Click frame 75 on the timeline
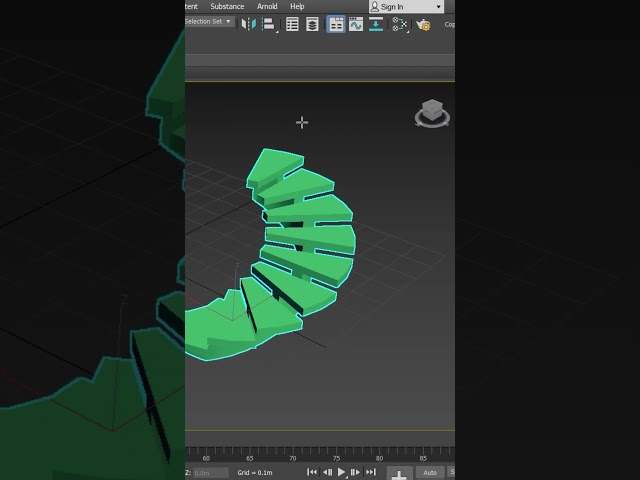Viewport: 640px width, 480px height. 336,458
